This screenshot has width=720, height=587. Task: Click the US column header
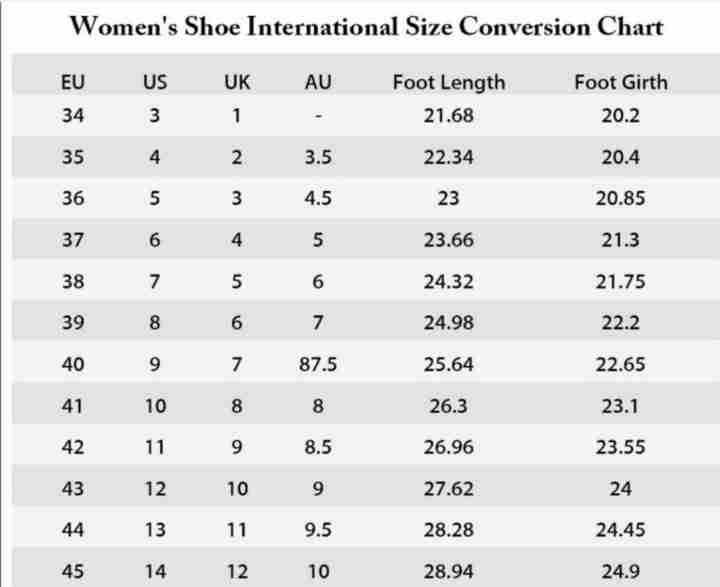click(x=155, y=82)
